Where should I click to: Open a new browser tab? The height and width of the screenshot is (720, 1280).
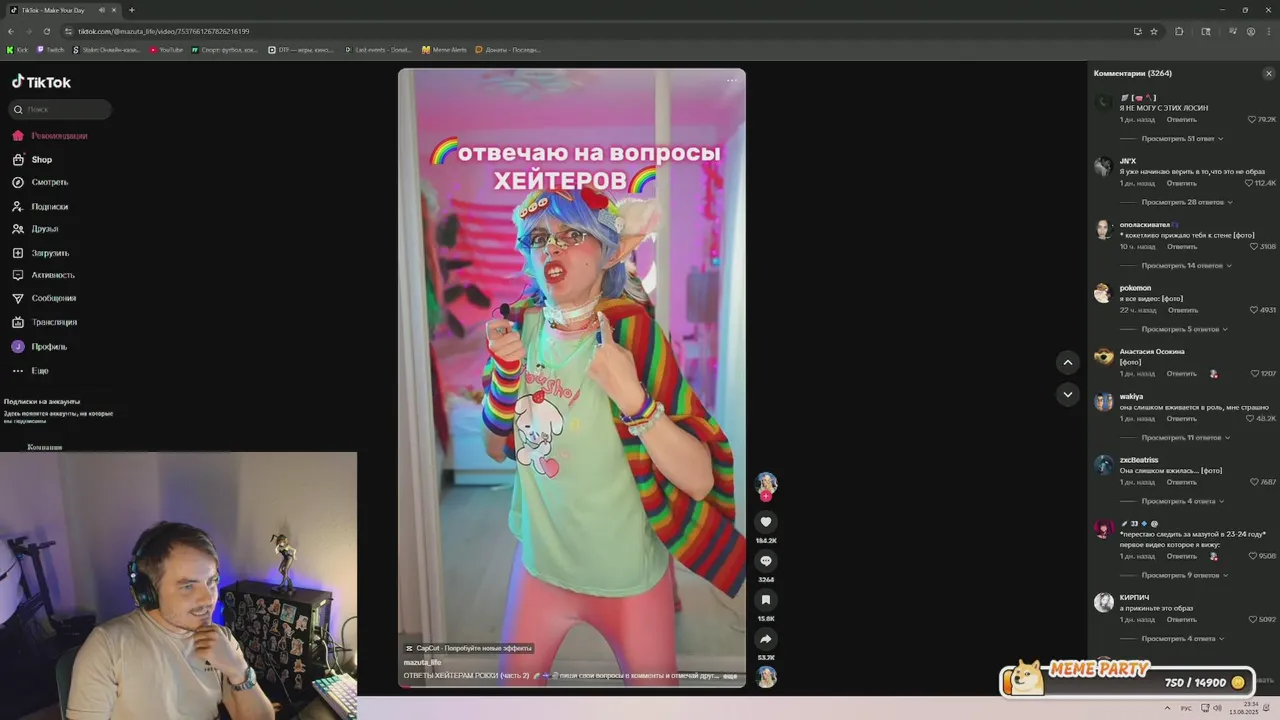pos(132,10)
